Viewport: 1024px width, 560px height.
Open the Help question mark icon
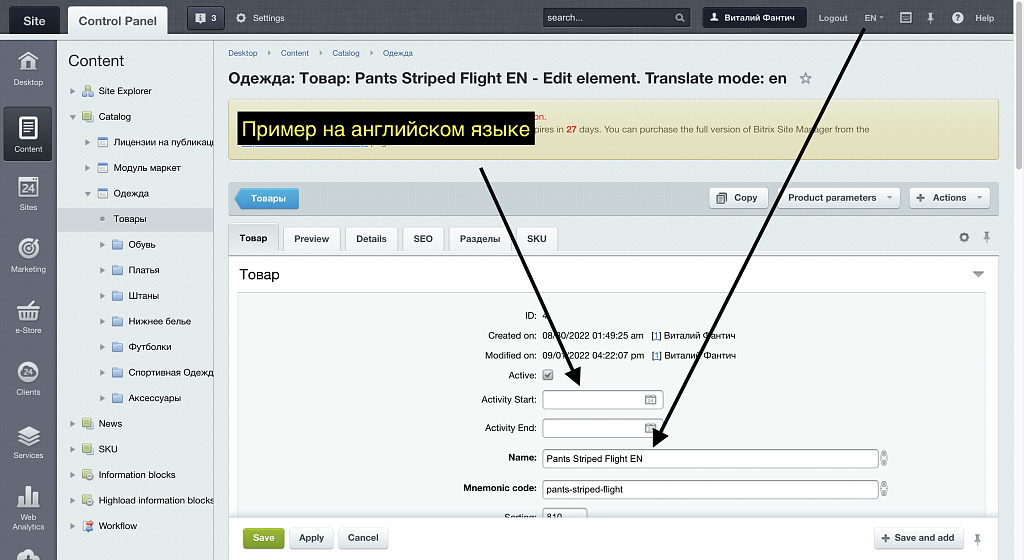click(957, 18)
